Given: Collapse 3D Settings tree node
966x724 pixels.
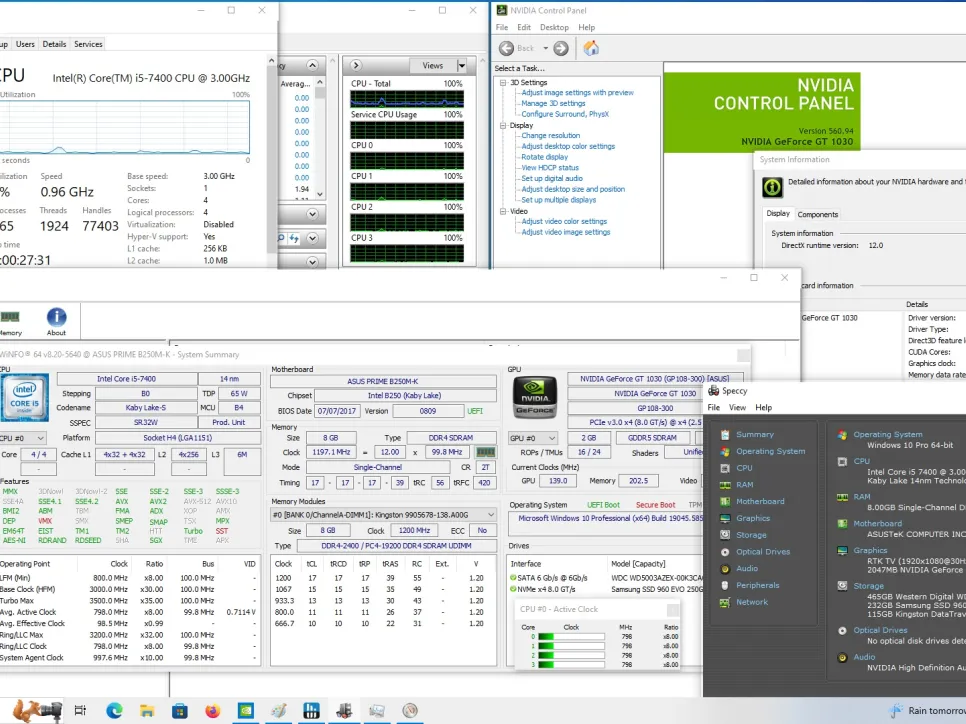Looking at the screenshot, I should [x=503, y=83].
